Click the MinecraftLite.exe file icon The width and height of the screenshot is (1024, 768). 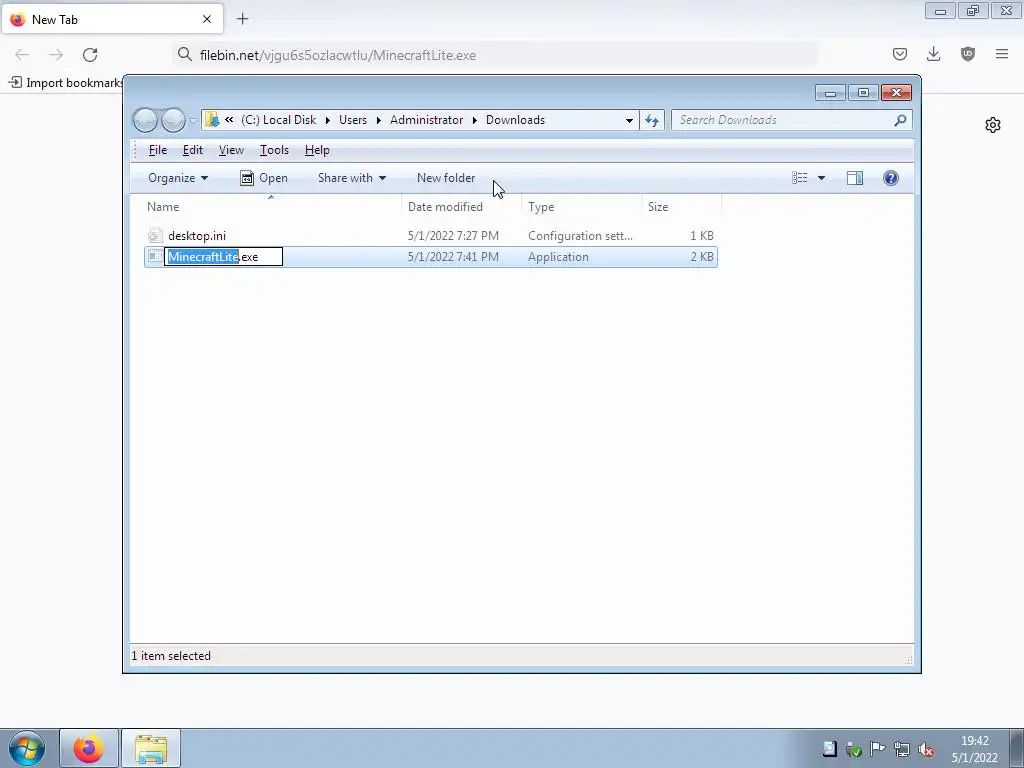[x=155, y=257]
